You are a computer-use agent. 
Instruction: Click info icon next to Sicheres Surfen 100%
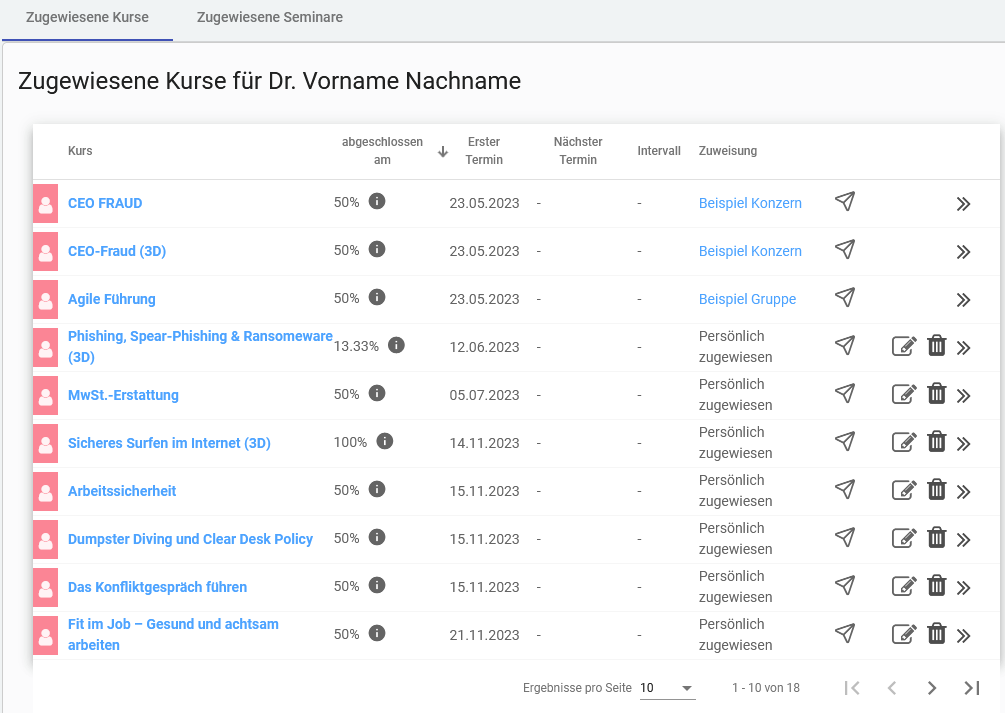pyautogui.click(x=385, y=442)
